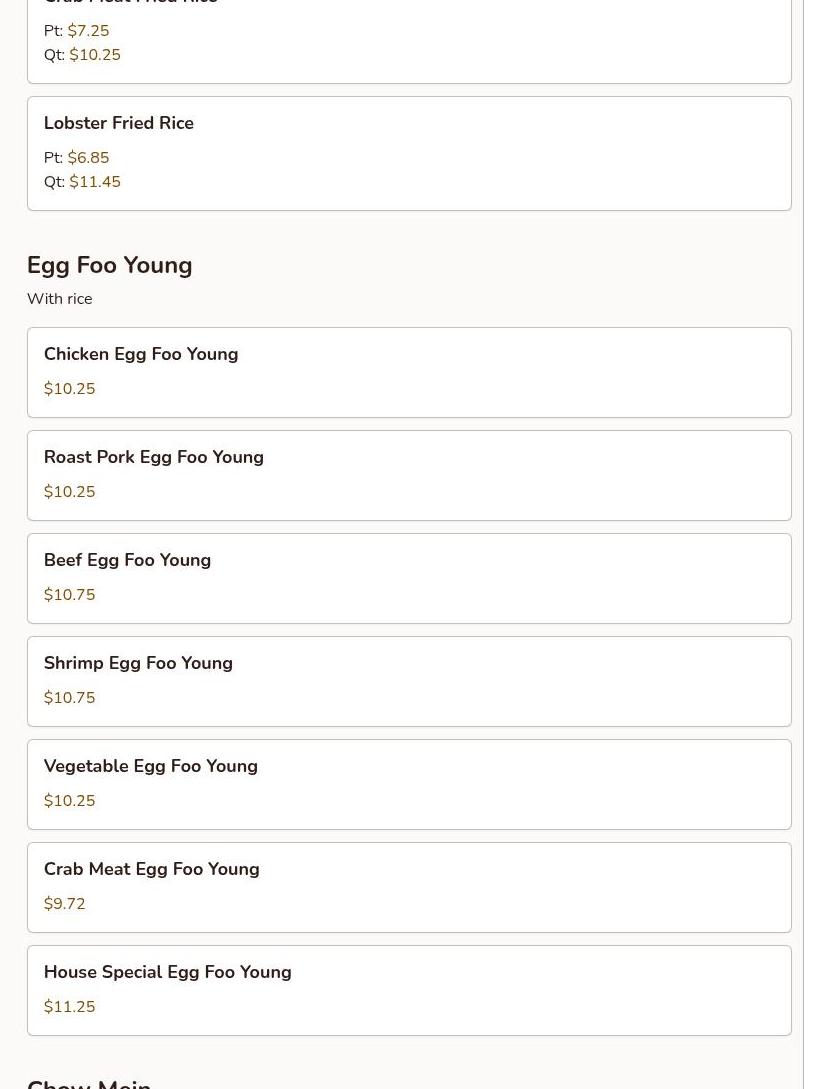This screenshot has height=1089, width=824.
Task: Select the Lobster Fried Rice item
Action: pyautogui.click(x=119, y=123)
